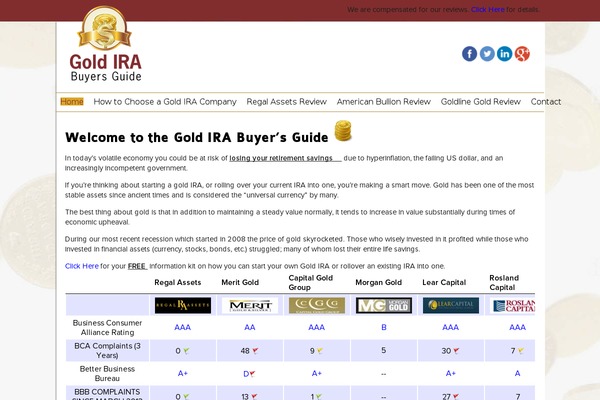
Task: Open the American Bullion Review page
Action: click(x=384, y=102)
